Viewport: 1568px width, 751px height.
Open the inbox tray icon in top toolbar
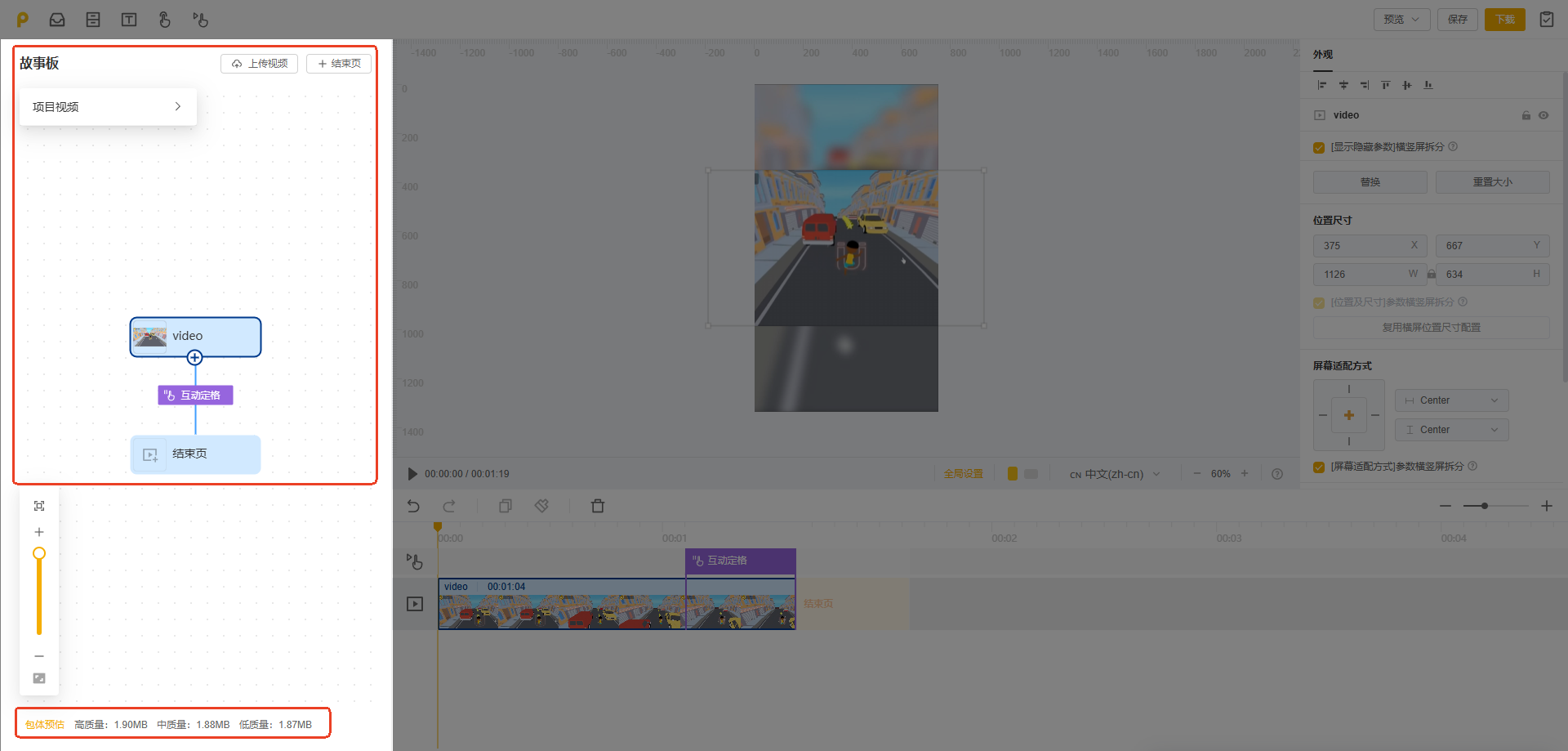click(x=57, y=20)
